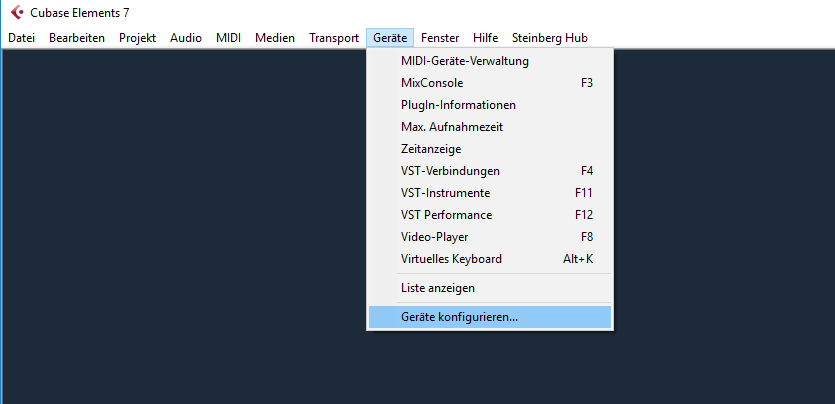Open the Fenster menu
The height and width of the screenshot is (404, 835).
click(x=440, y=38)
